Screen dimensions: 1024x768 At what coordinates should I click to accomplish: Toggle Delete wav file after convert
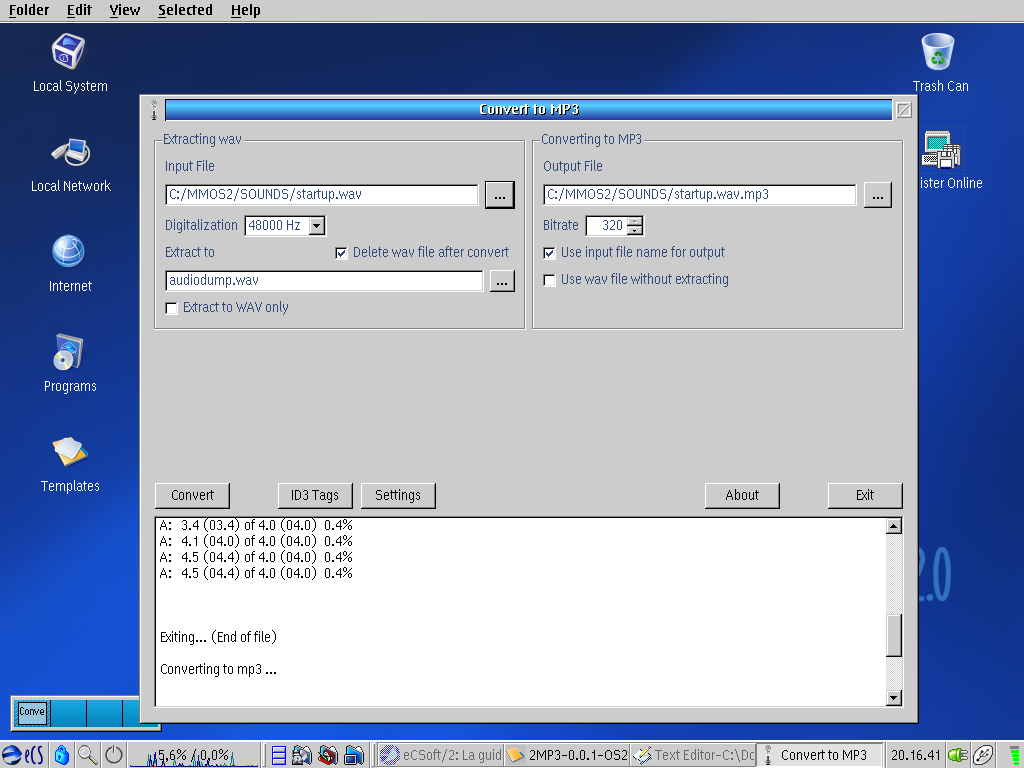pos(341,253)
